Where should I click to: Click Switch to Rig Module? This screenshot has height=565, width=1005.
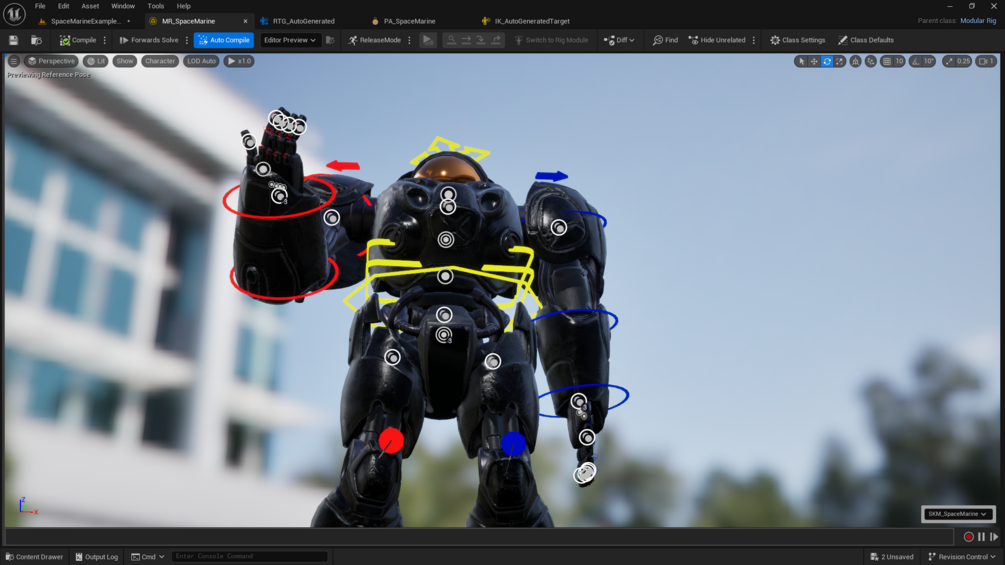coord(551,40)
